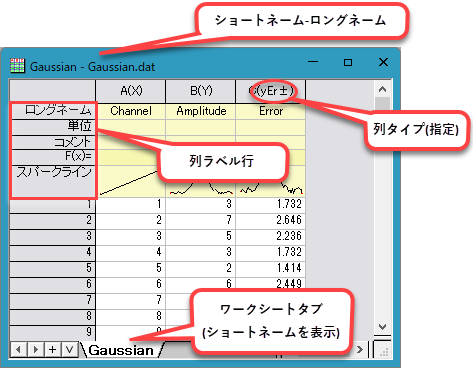
Task: Select column header B(Y)
Action: (201, 91)
